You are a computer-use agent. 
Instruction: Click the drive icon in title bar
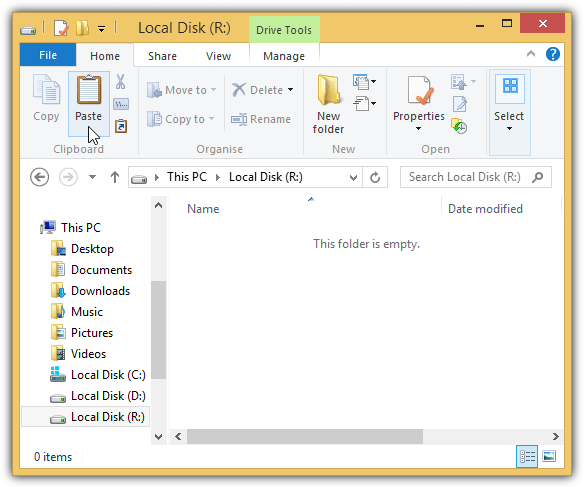click(x=28, y=30)
